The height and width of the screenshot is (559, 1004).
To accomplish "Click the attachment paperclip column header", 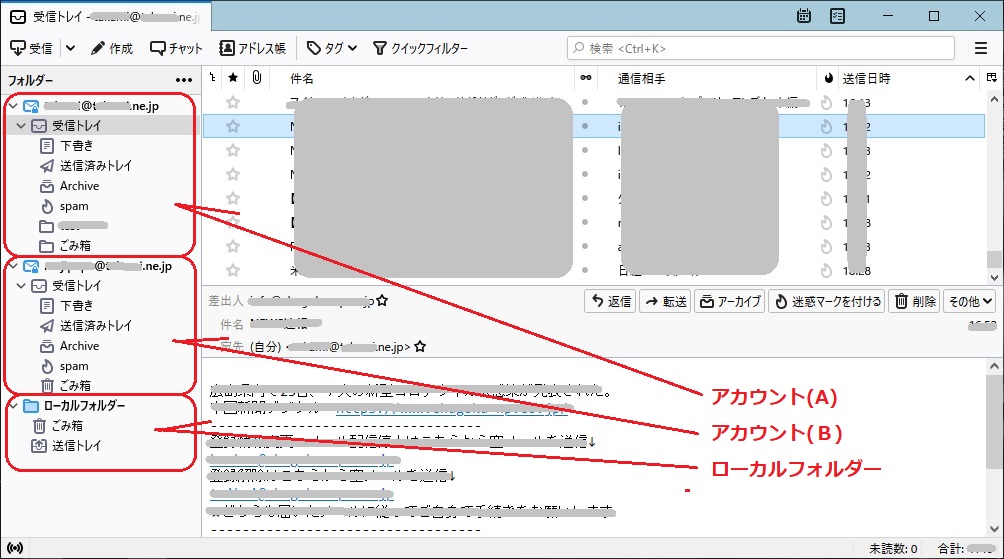I will [257, 78].
